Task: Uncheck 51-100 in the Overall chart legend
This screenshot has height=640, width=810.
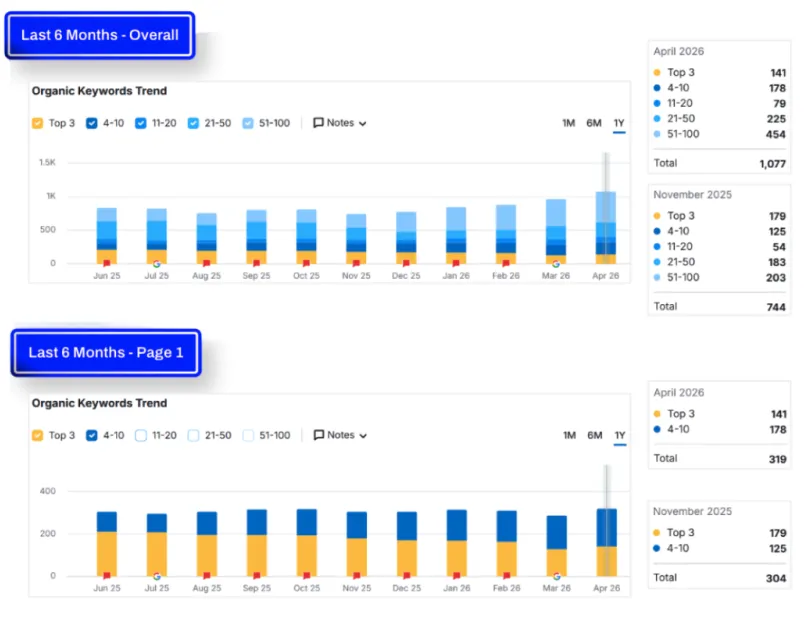Action: [248, 123]
